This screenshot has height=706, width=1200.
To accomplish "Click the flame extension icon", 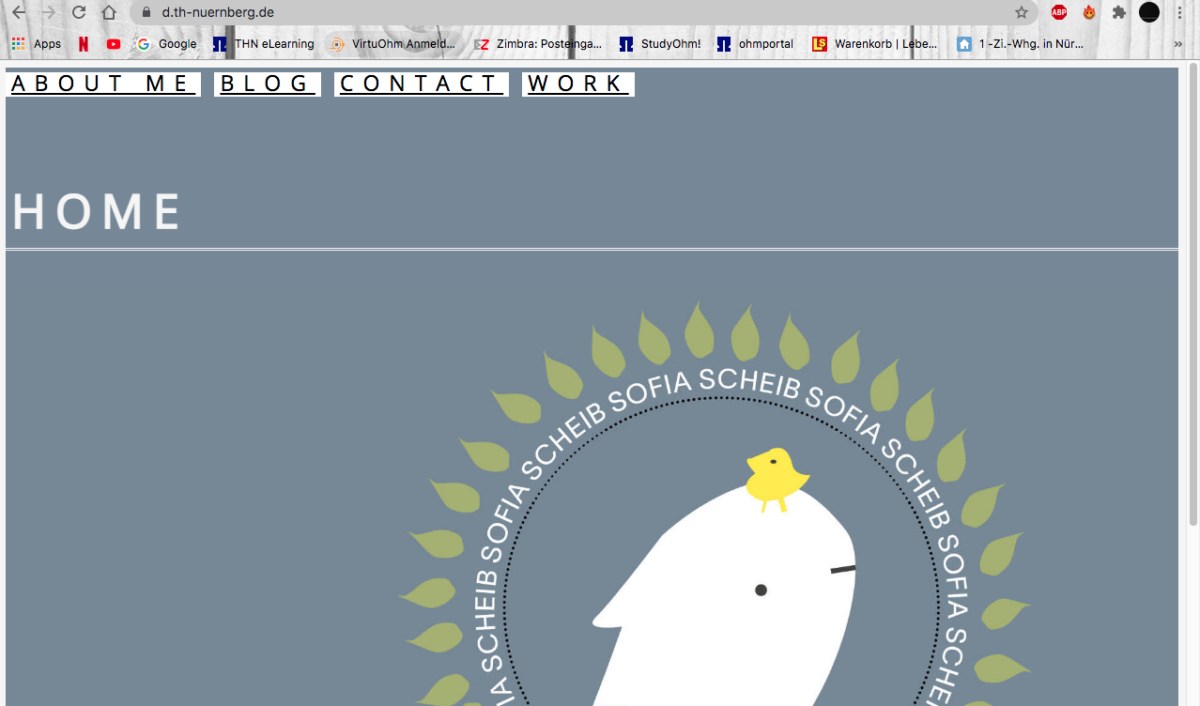I will click(x=1089, y=13).
